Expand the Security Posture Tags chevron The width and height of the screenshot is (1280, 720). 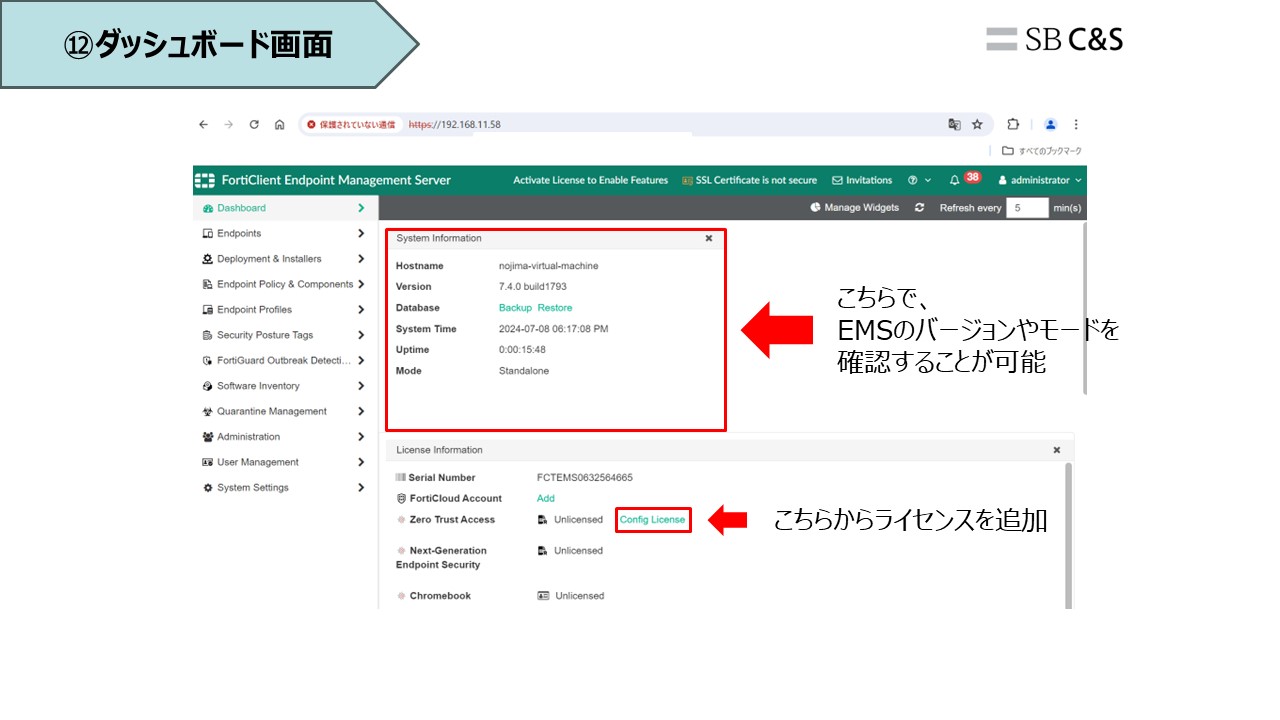pyautogui.click(x=361, y=335)
